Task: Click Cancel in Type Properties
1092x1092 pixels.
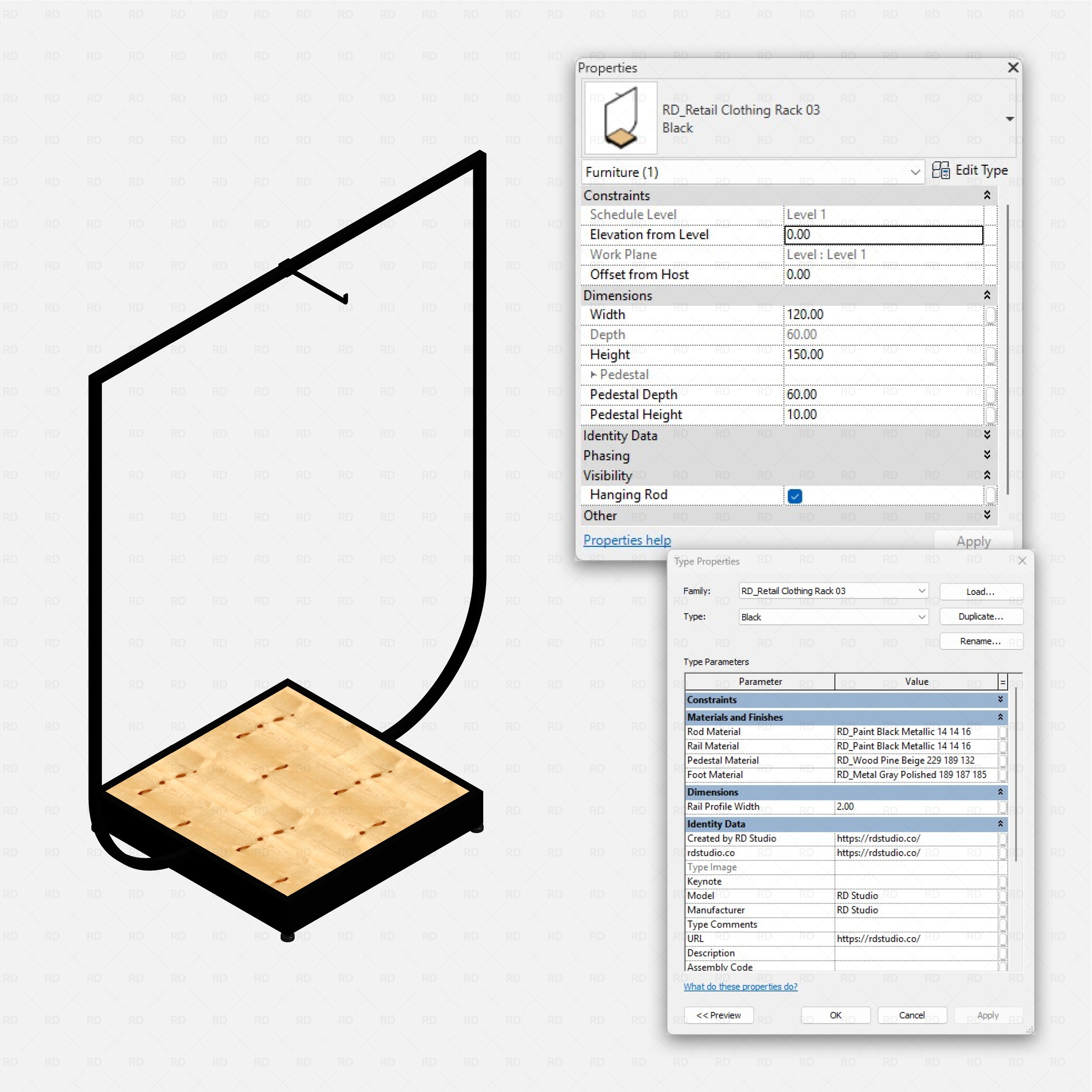Action: click(912, 1015)
